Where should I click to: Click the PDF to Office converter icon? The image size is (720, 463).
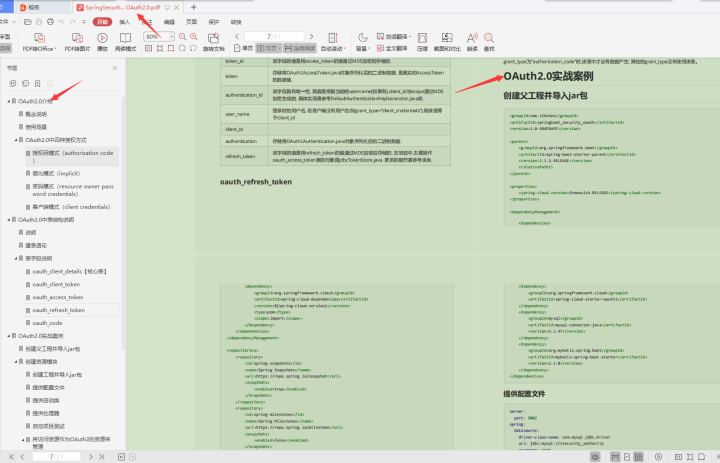point(39,39)
